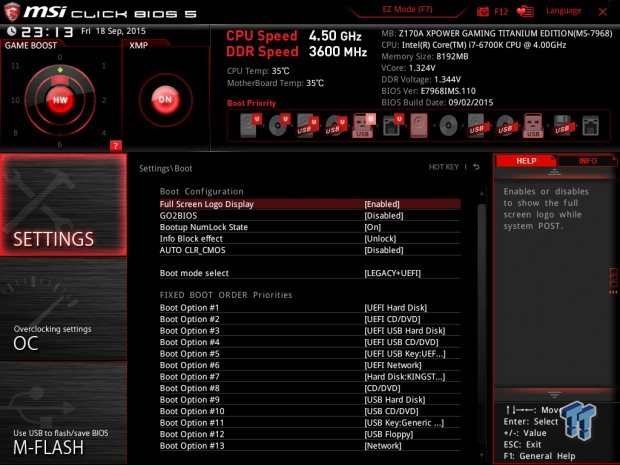Select the UEFI network boot priority icon
Image resolution: width=620 pixels, height=465 pixels.
(x=393, y=125)
